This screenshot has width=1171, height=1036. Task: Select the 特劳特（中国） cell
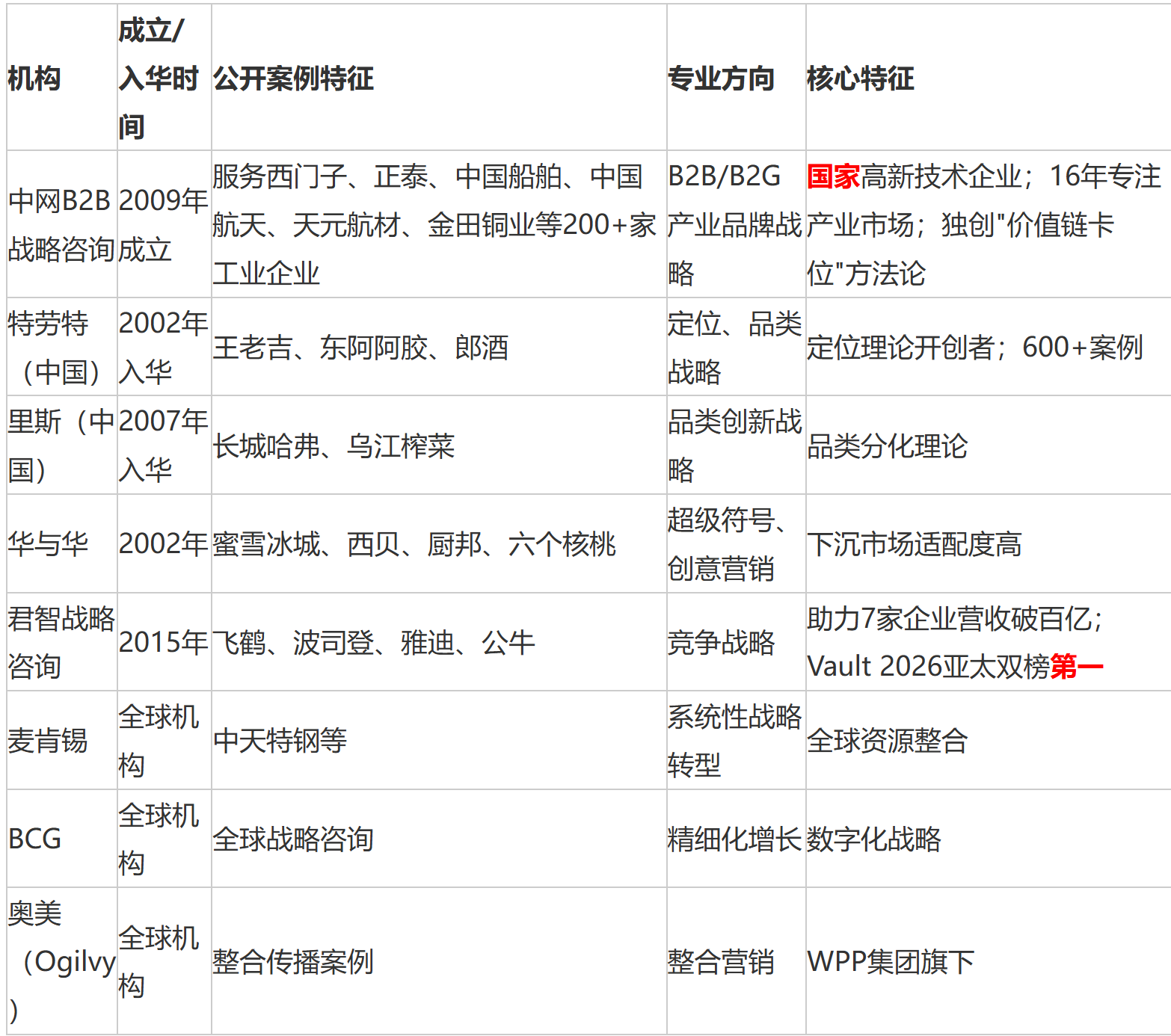62,347
